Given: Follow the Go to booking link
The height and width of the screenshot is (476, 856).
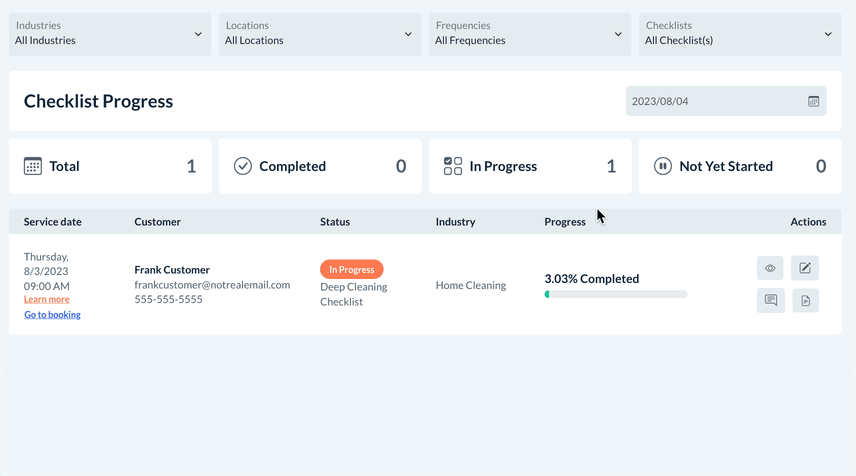Looking at the screenshot, I should pos(52,315).
